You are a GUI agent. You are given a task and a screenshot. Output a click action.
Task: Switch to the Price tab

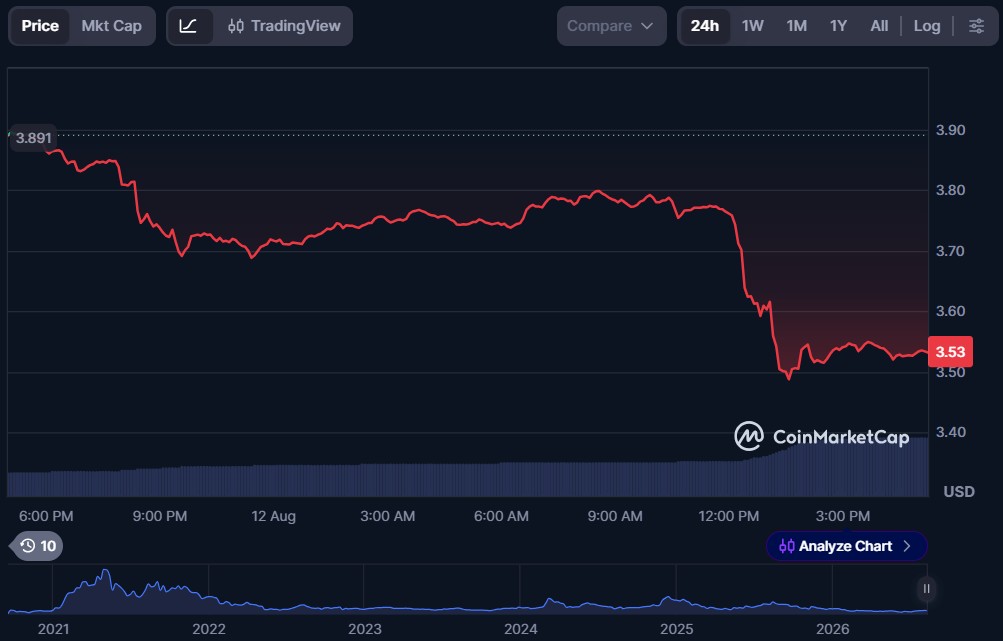[40, 26]
